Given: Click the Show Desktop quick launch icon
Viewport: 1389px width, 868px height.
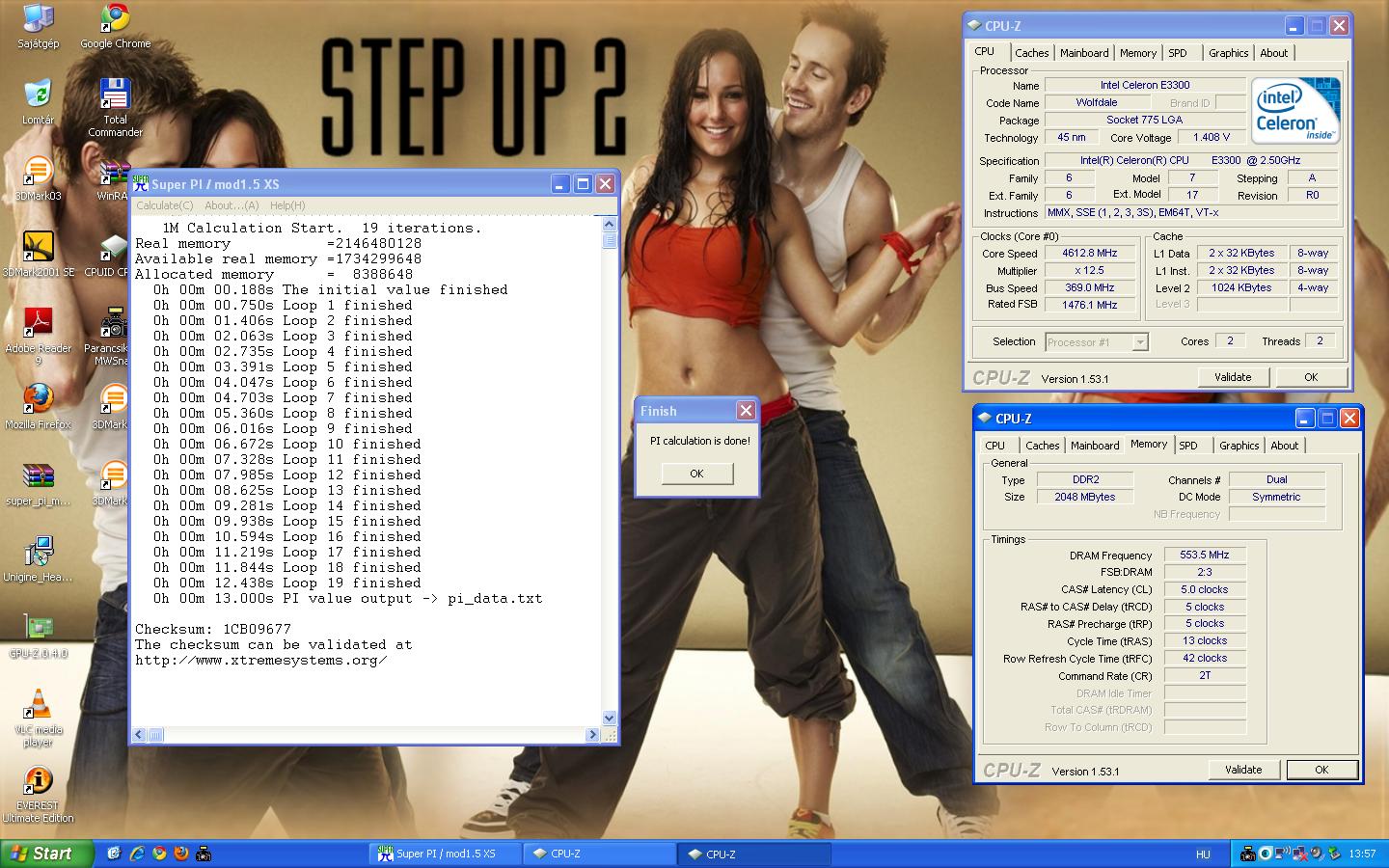Looking at the screenshot, I should click(x=114, y=854).
